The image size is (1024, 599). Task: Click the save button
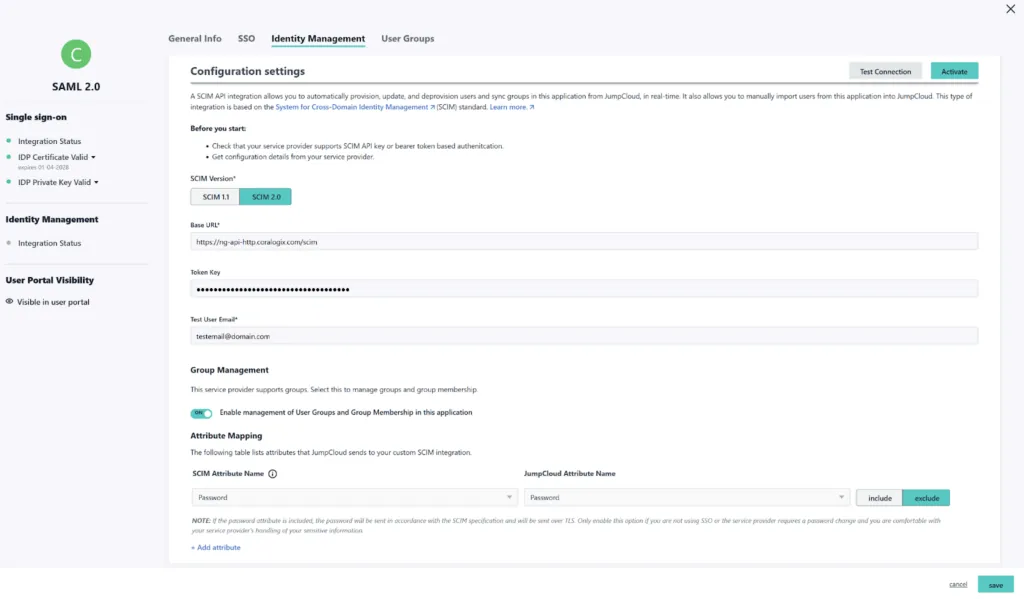pyautogui.click(x=995, y=585)
